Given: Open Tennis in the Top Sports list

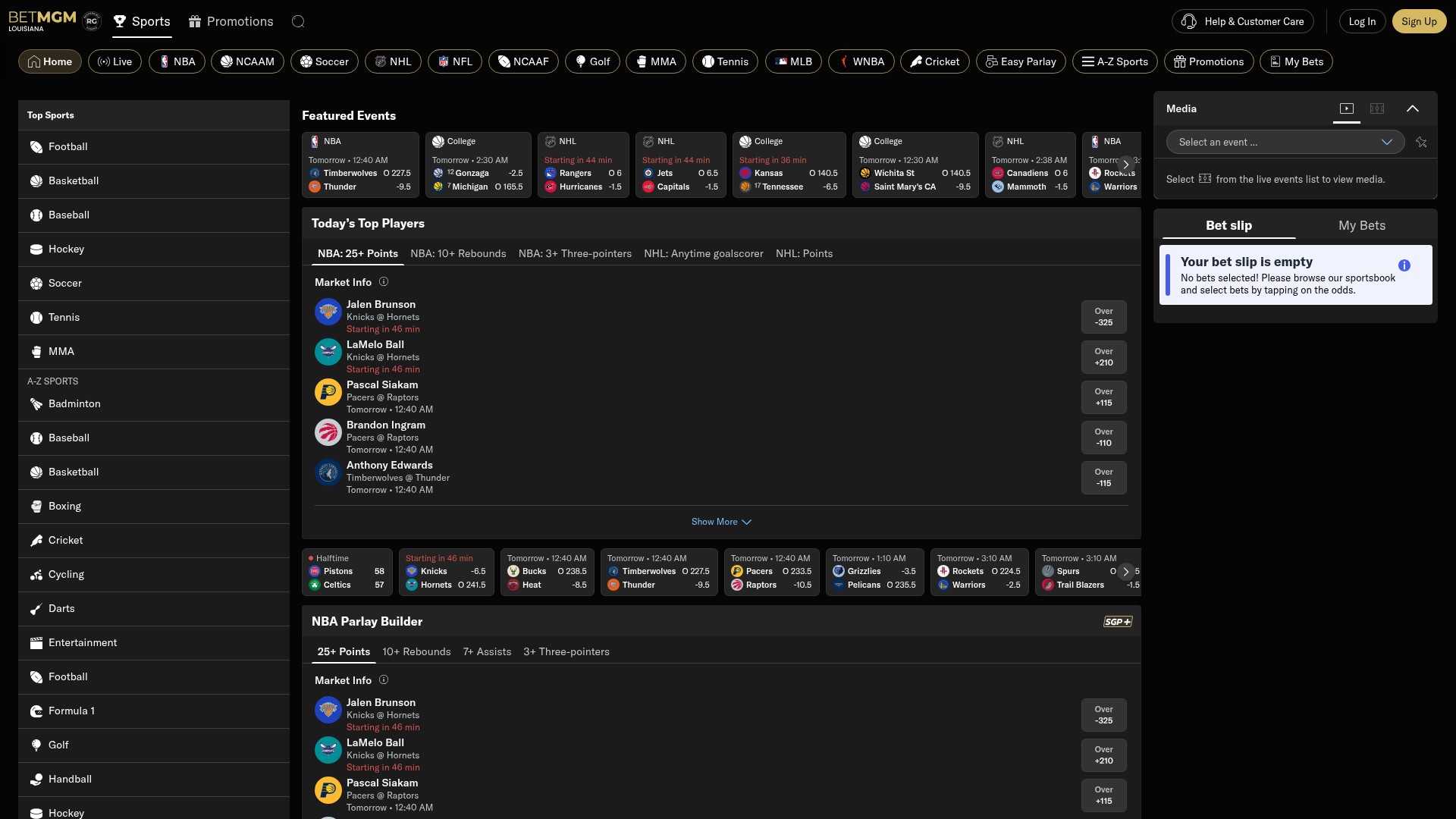Looking at the screenshot, I should point(154,318).
